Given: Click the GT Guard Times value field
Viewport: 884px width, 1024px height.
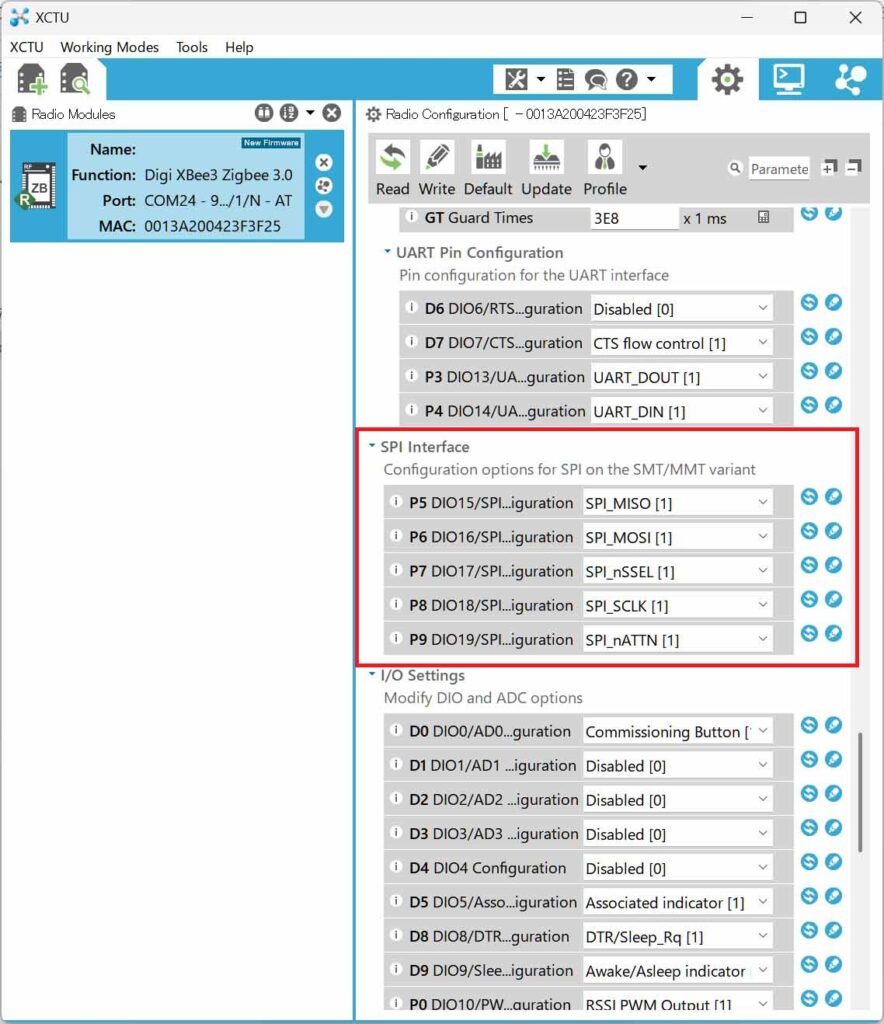Looking at the screenshot, I should [x=633, y=218].
